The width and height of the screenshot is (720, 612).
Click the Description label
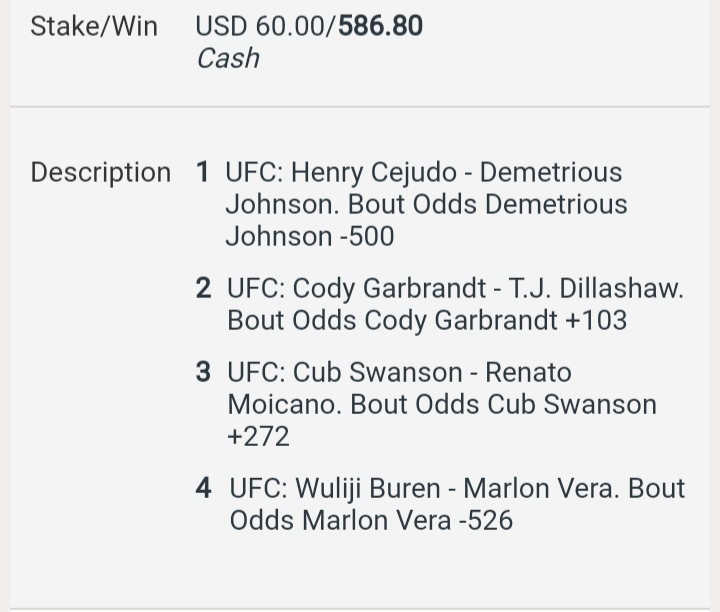[x=101, y=173]
